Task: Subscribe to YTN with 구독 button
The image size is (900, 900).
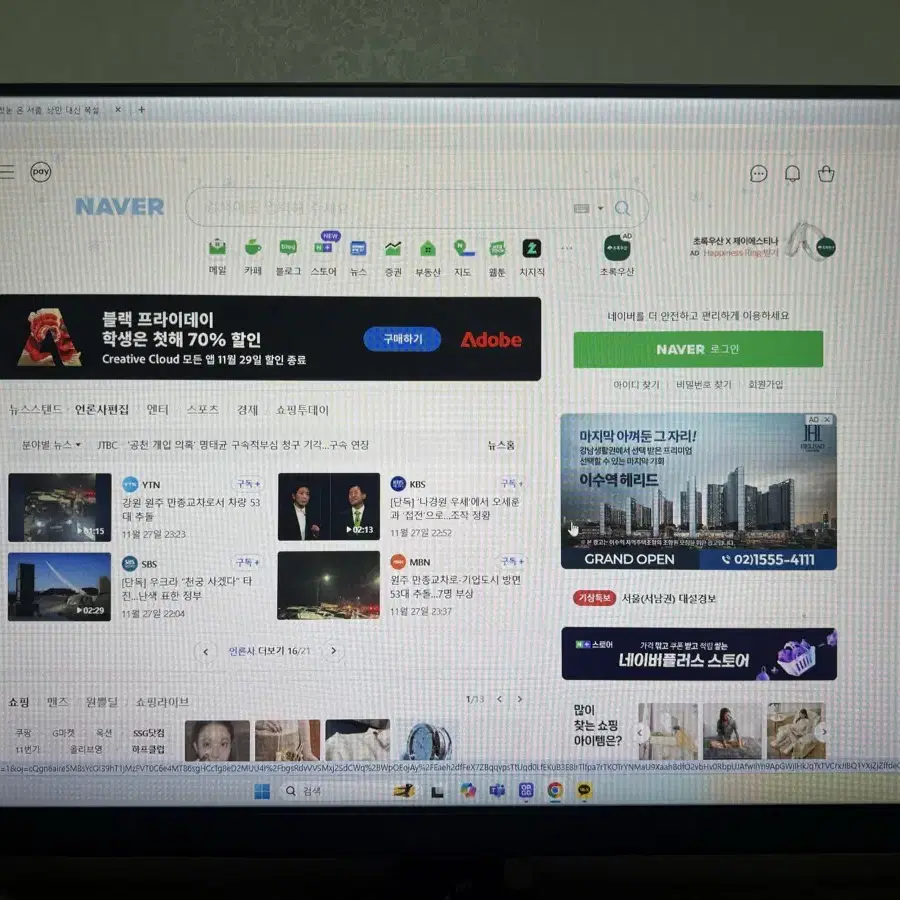Action: click(248, 484)
